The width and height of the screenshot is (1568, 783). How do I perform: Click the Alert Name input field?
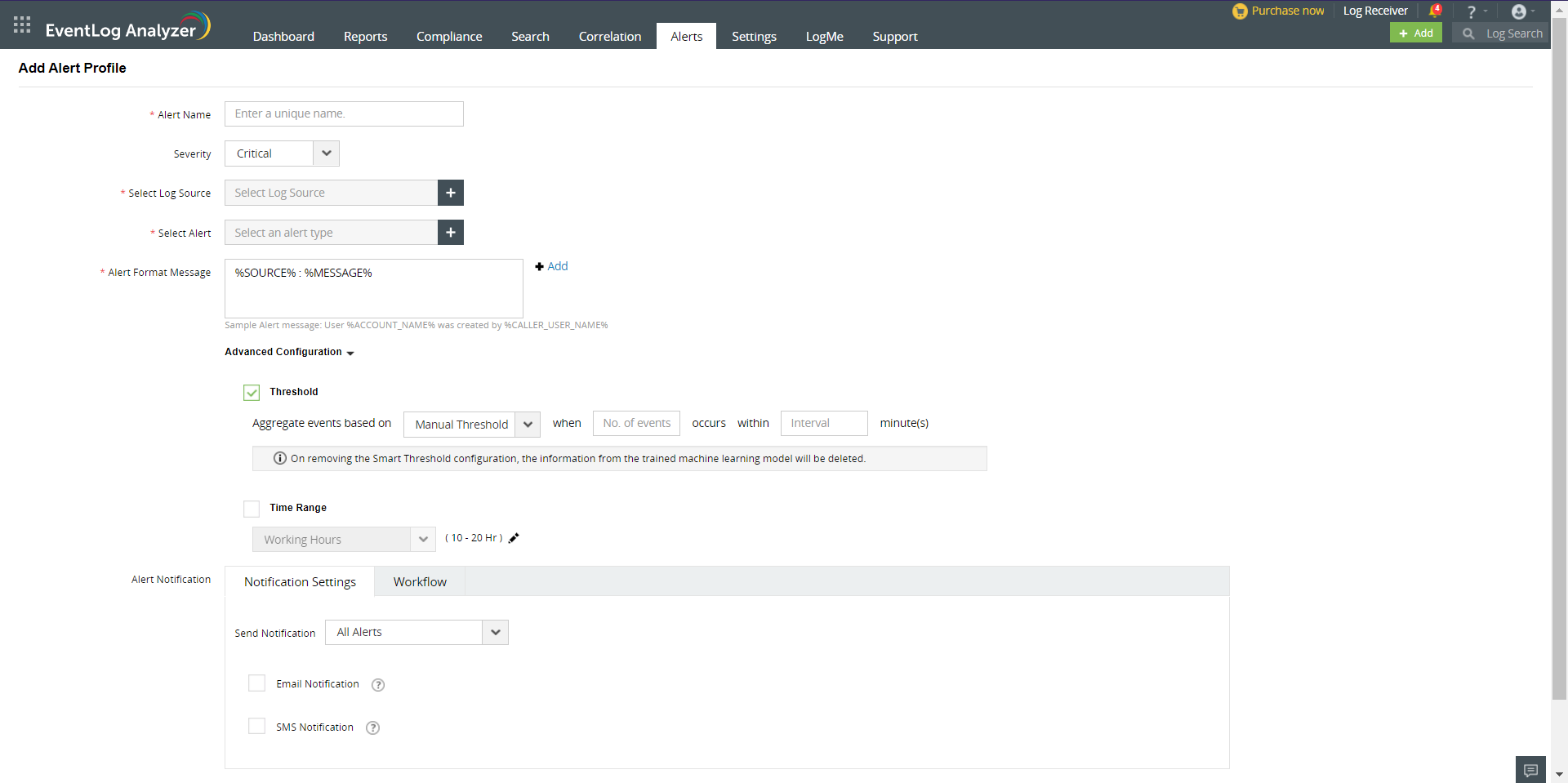pos(344,114)
